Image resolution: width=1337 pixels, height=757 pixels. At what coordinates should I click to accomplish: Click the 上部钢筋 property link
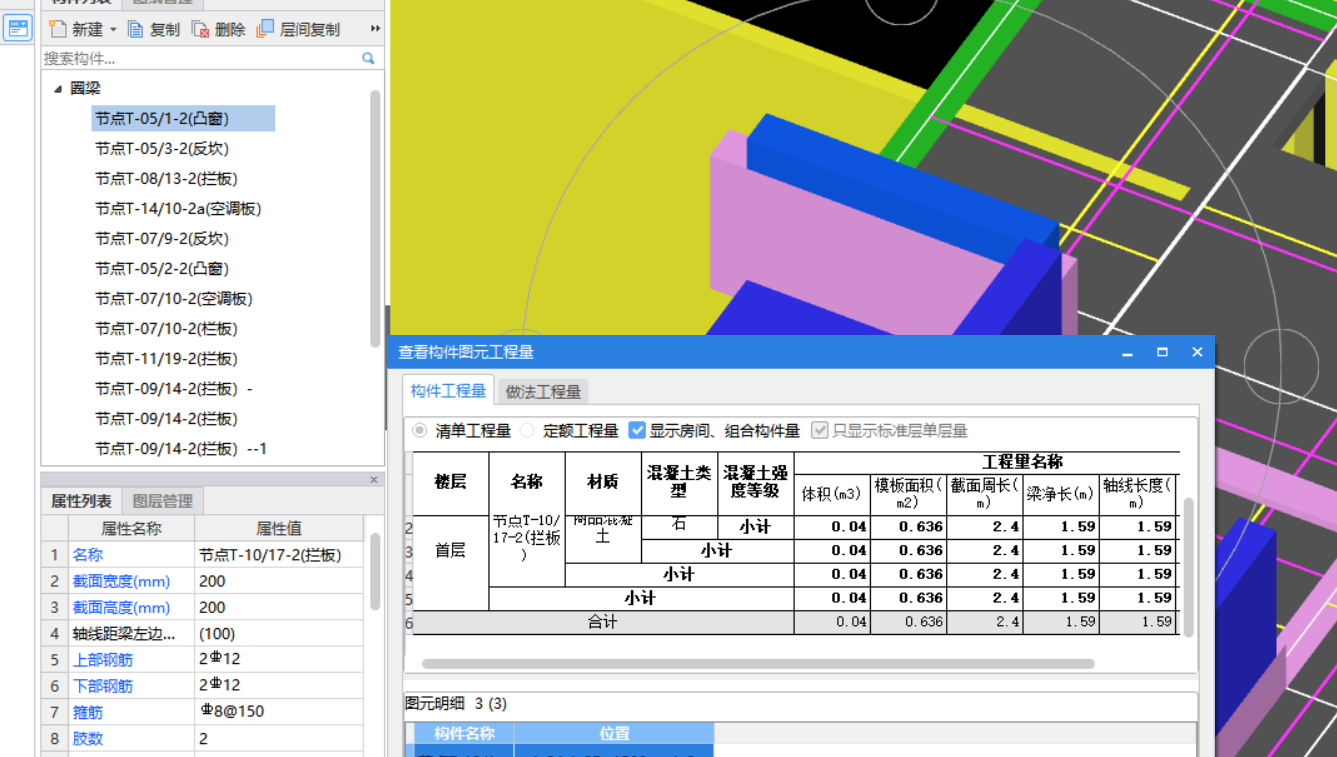(103, 660)
